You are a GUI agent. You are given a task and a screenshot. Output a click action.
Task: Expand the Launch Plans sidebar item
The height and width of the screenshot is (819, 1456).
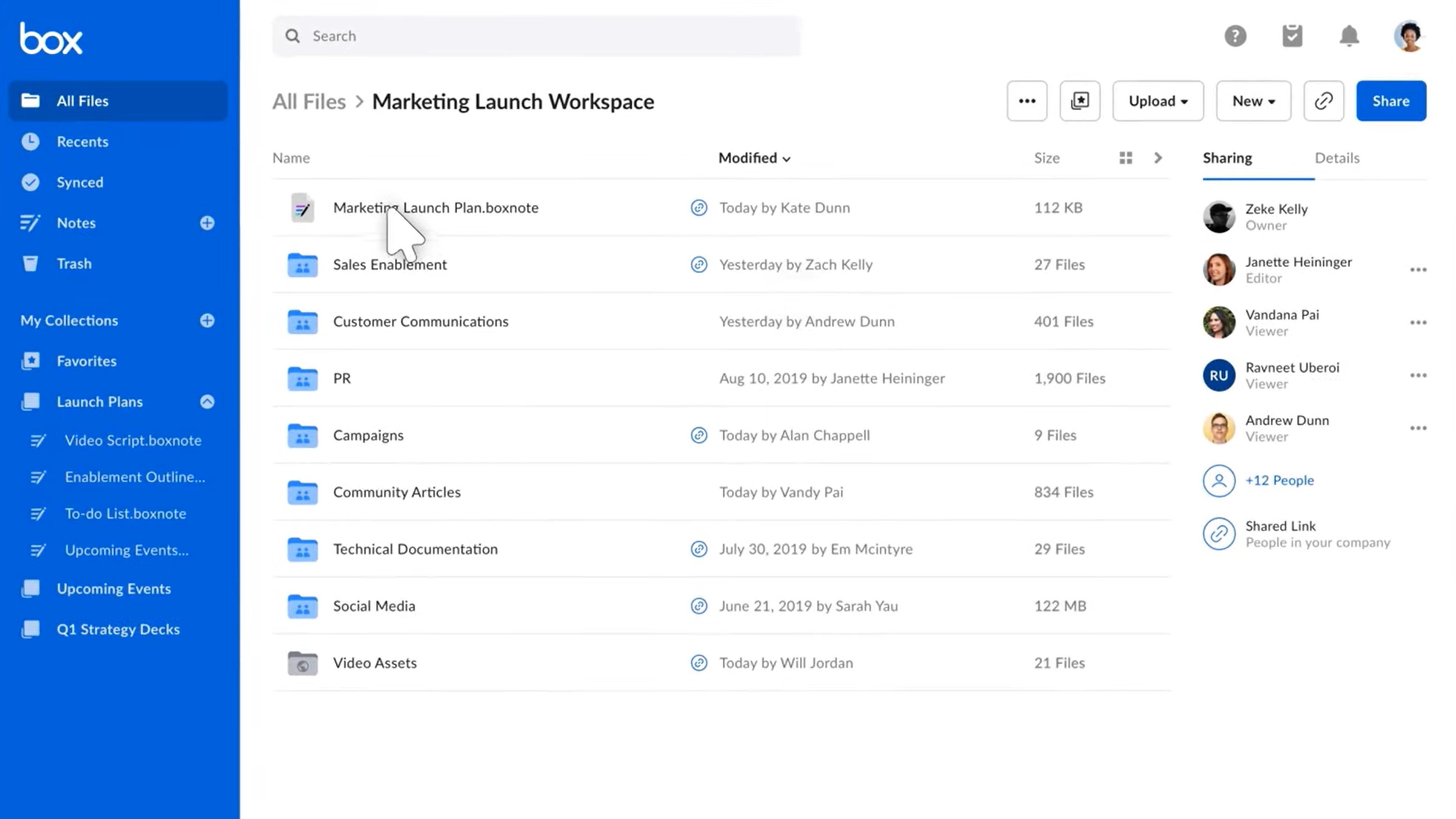point(207,401)
